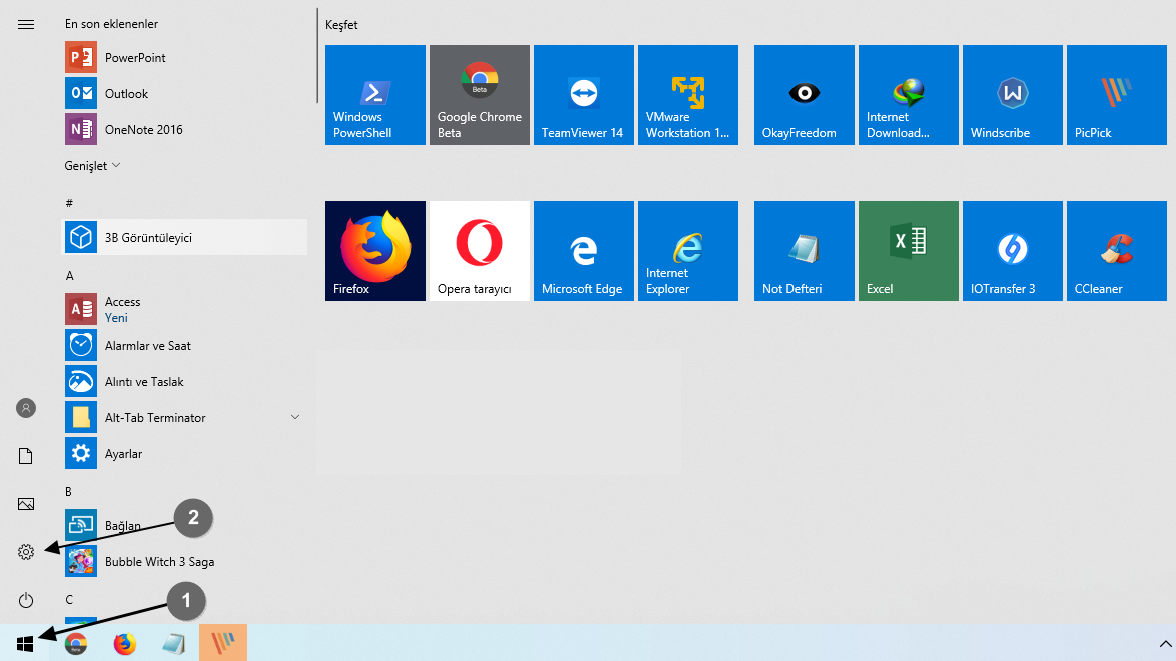
Task: Open the Documents icon in sidebar
Action: (x=26, y=456)
